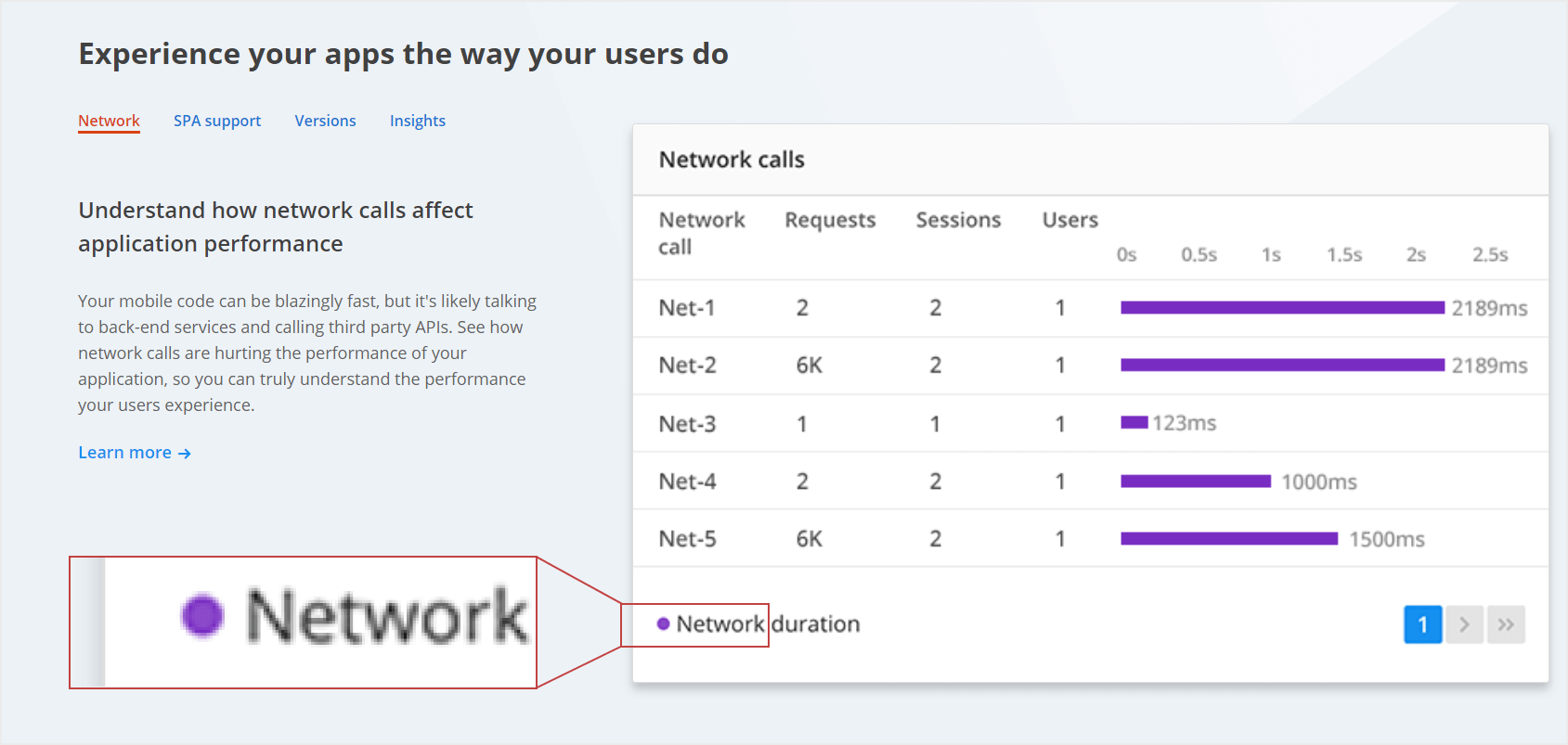Open the Network tab
1568x745 pixels.
pyautogui.click(x=109, y=121)
